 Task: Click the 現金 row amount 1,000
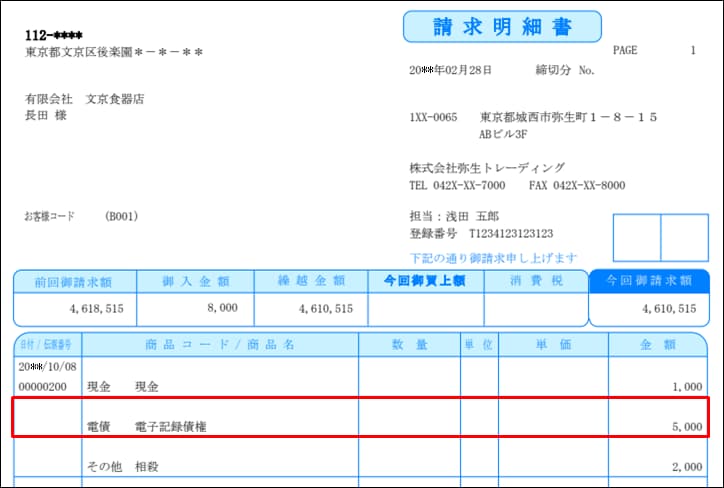tap(687, 386)
